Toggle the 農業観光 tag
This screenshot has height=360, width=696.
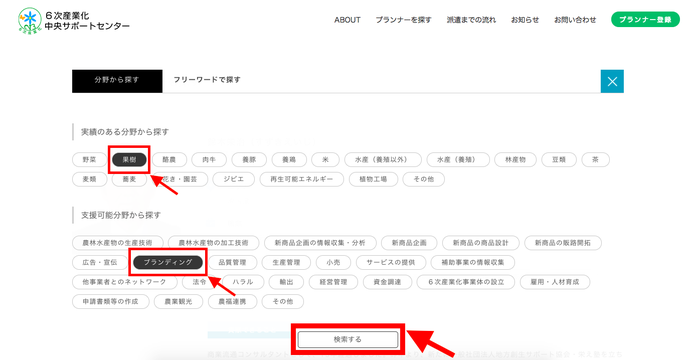(x=178, y=301)
